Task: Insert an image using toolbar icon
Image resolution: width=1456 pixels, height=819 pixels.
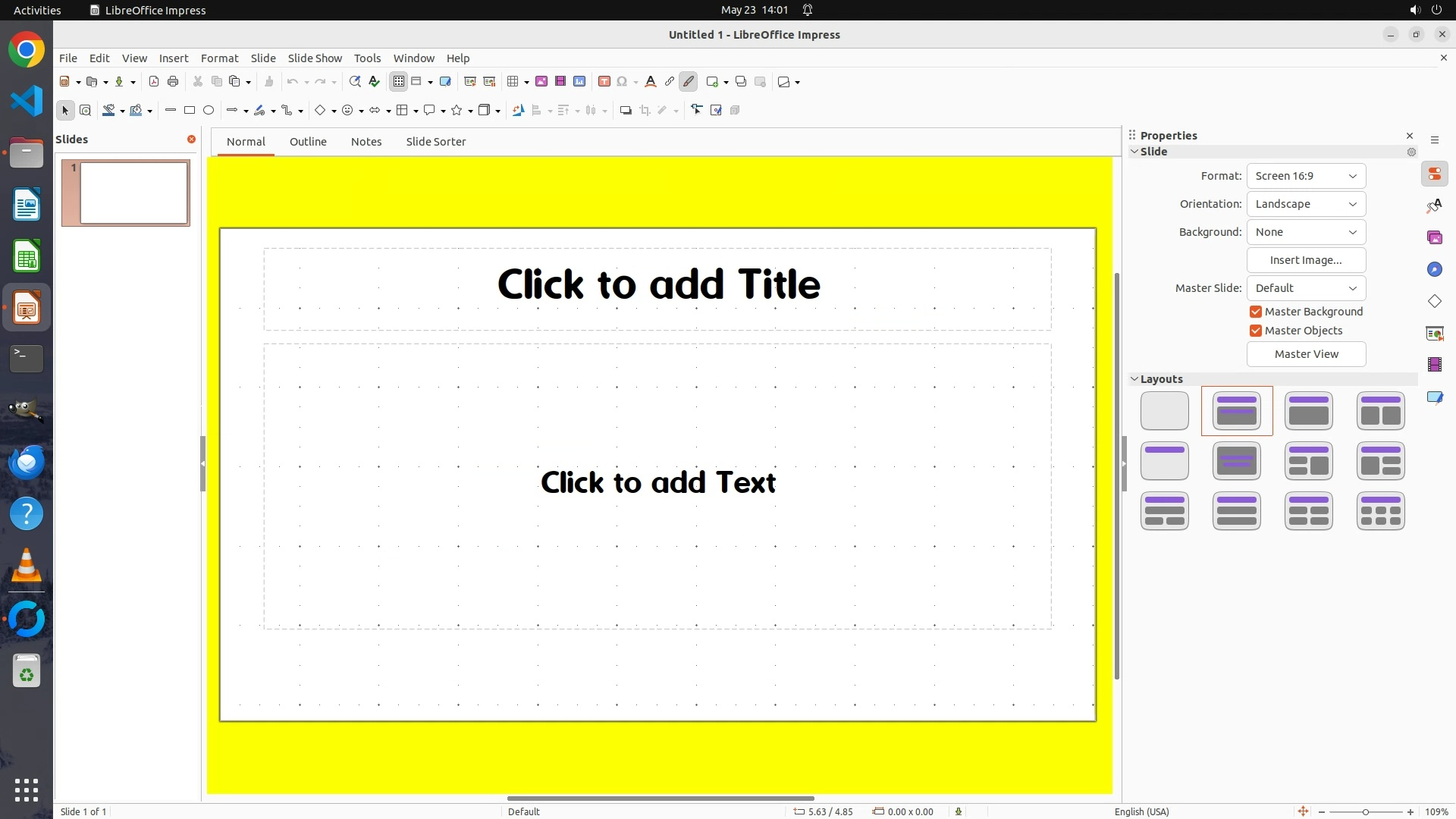Action: 541,82
